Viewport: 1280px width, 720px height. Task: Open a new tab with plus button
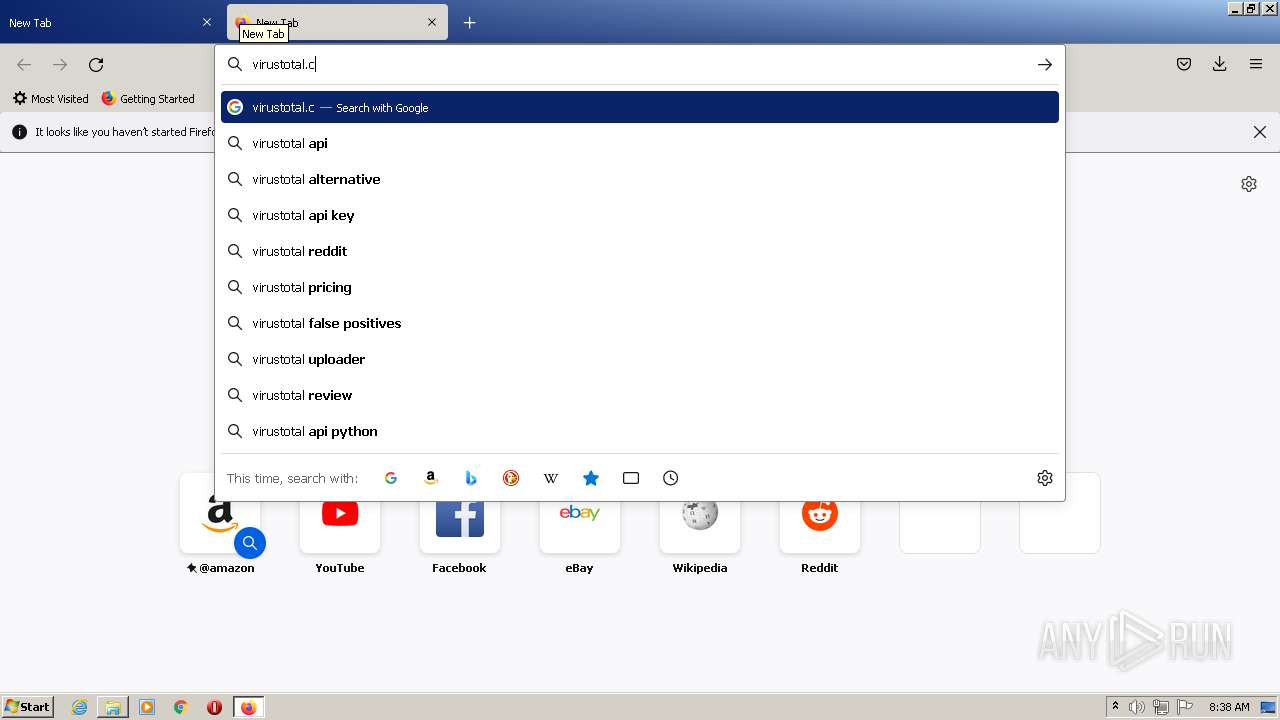pos(470,22)
